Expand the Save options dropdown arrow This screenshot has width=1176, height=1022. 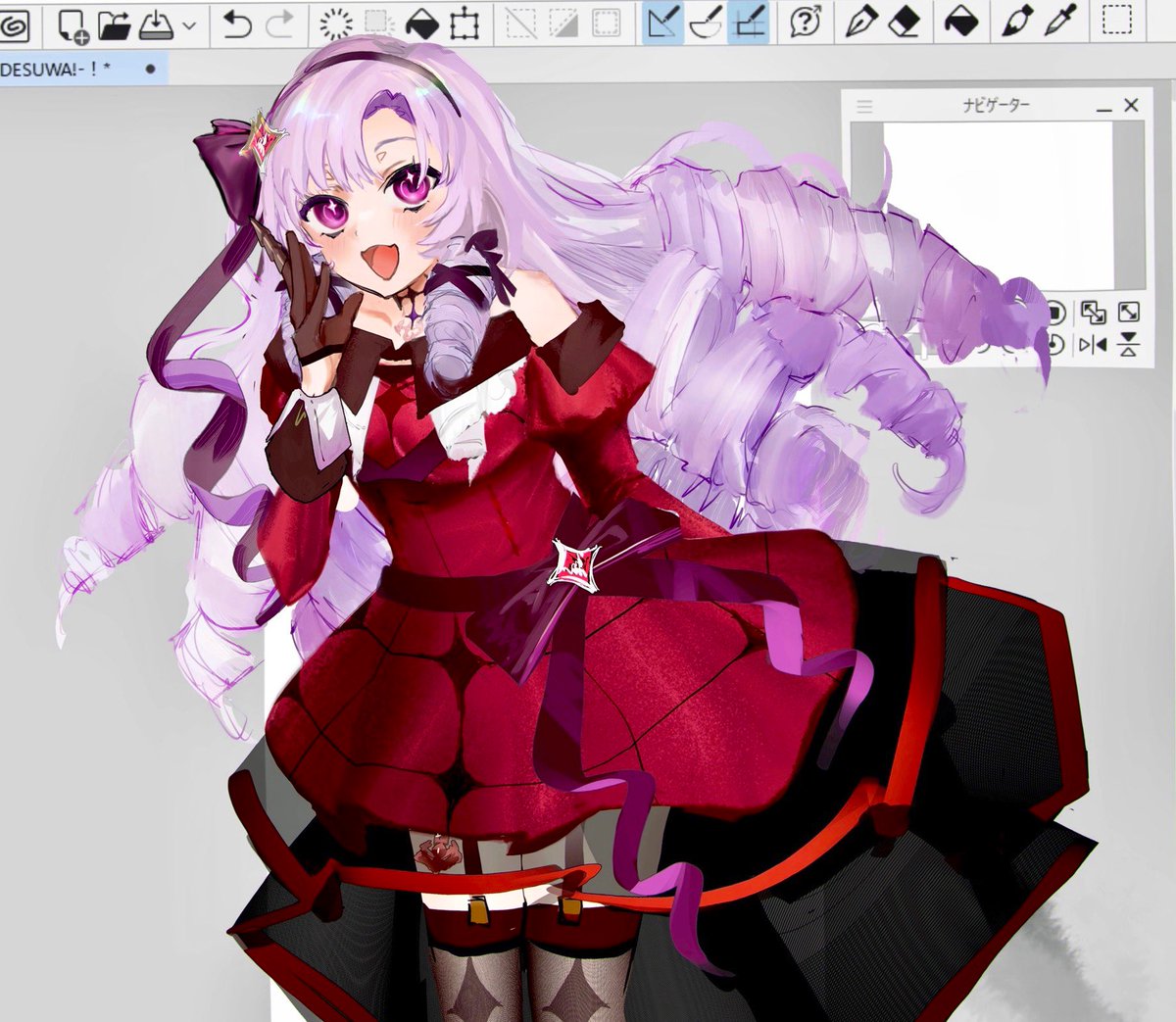click(189, 25)
